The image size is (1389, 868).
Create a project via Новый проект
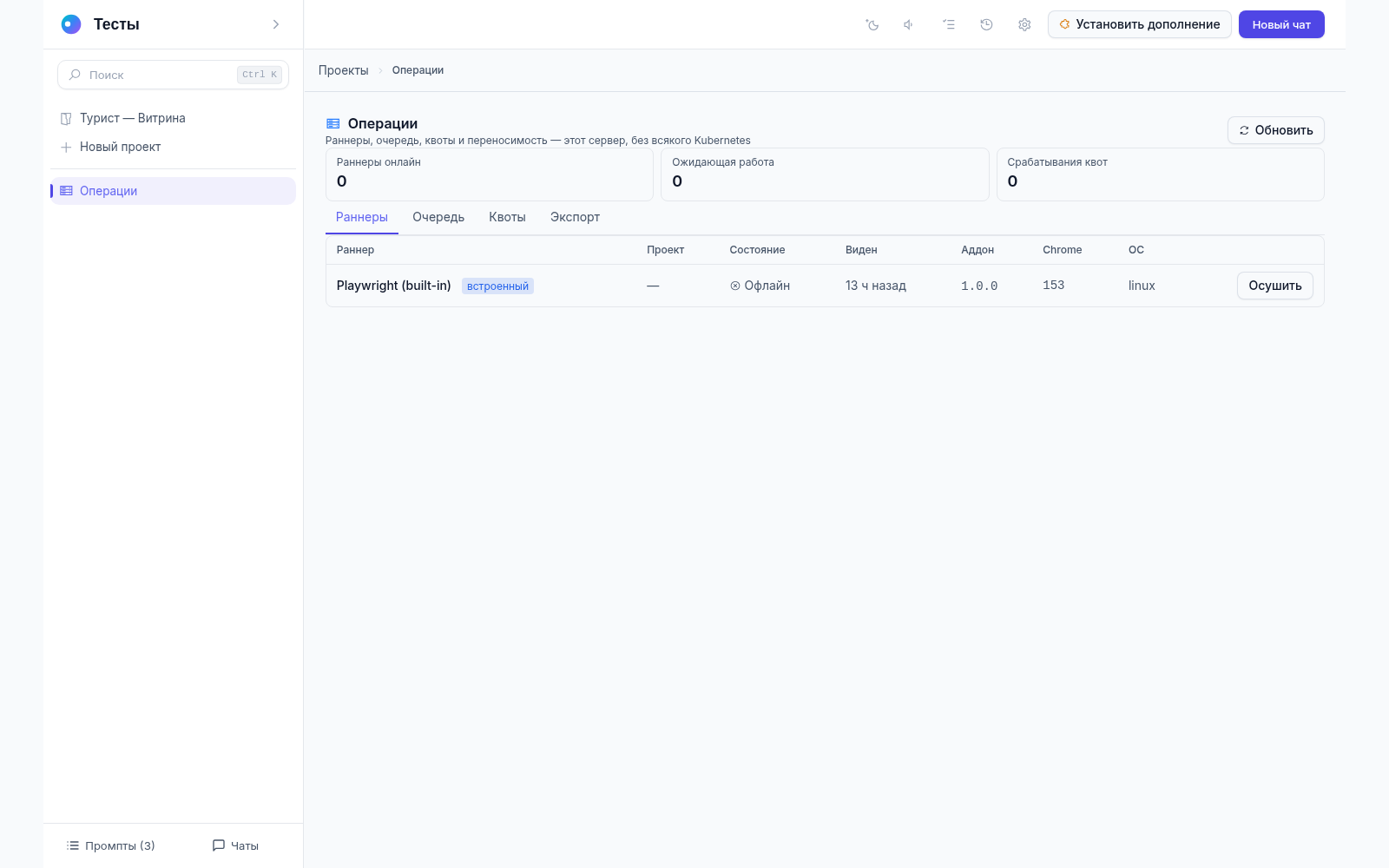pyautogui.click(x=173, y=147)
